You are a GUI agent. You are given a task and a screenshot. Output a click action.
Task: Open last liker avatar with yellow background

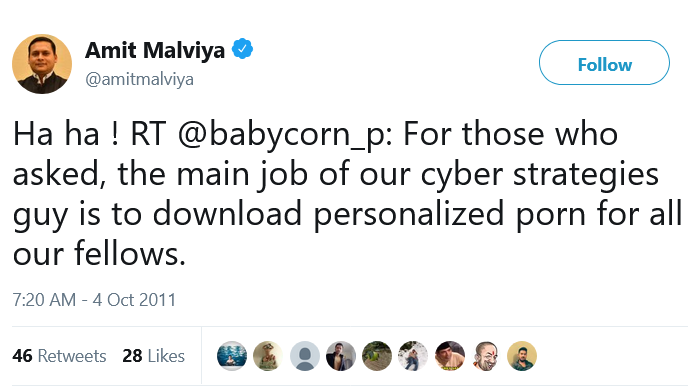tap(522, 356)
